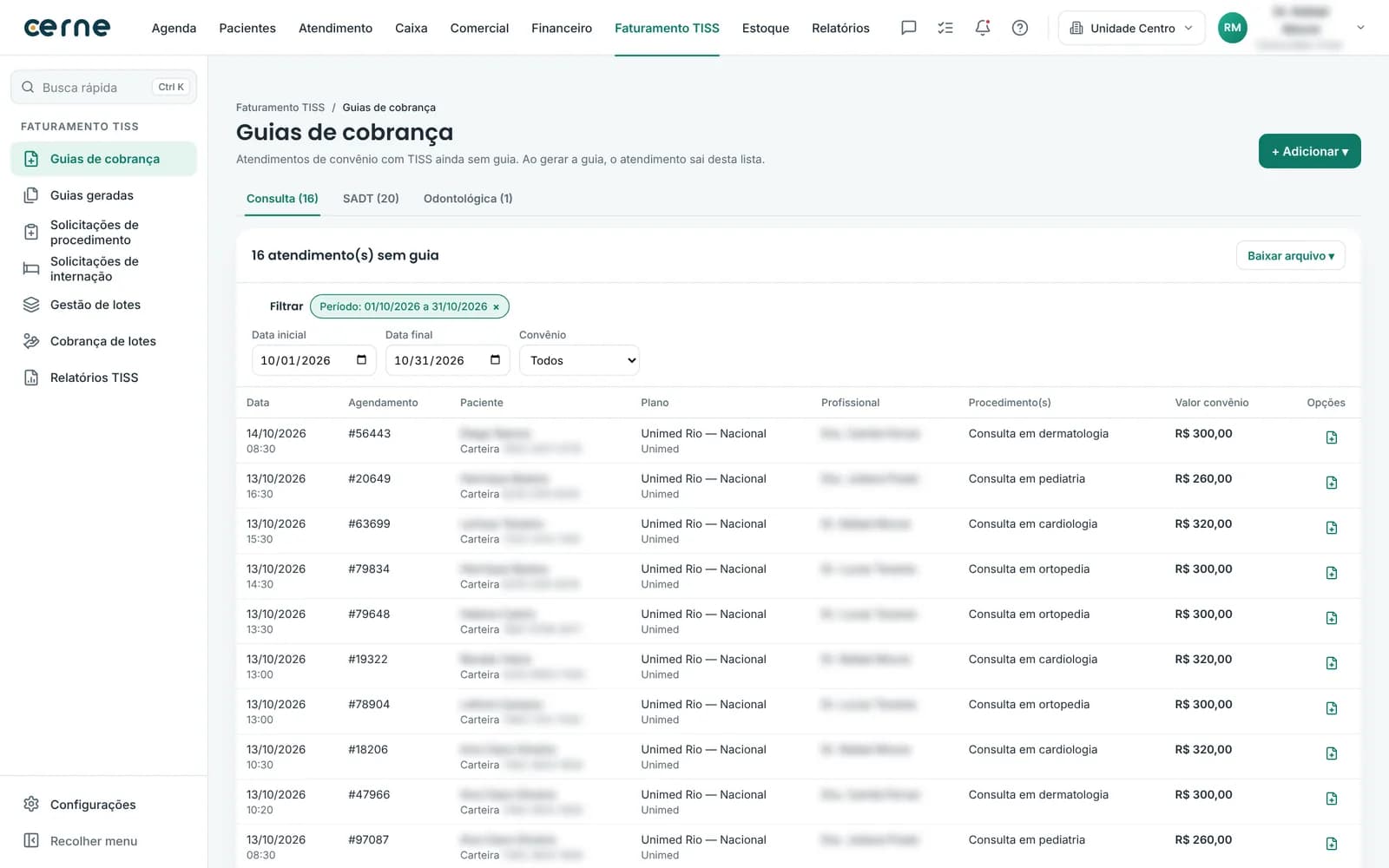
Task: Click the cerne logo
Action: pos(67,28)
